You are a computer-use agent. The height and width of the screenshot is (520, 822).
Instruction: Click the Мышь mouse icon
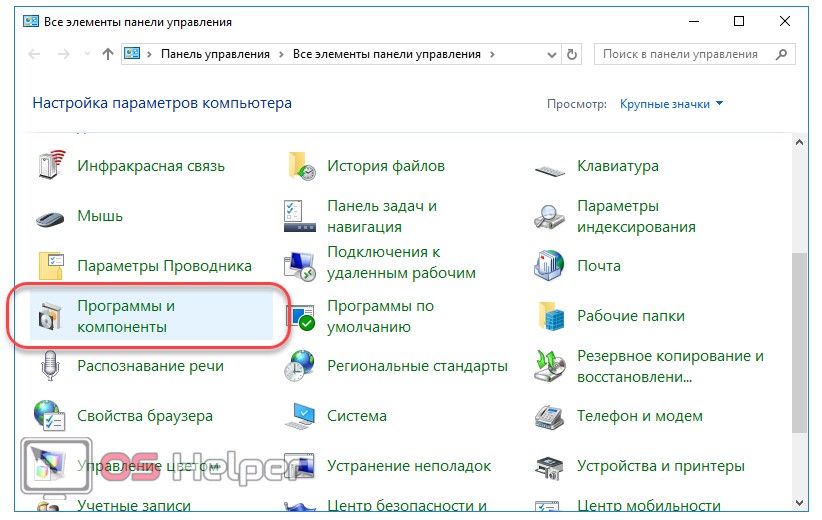click(51, 217)
